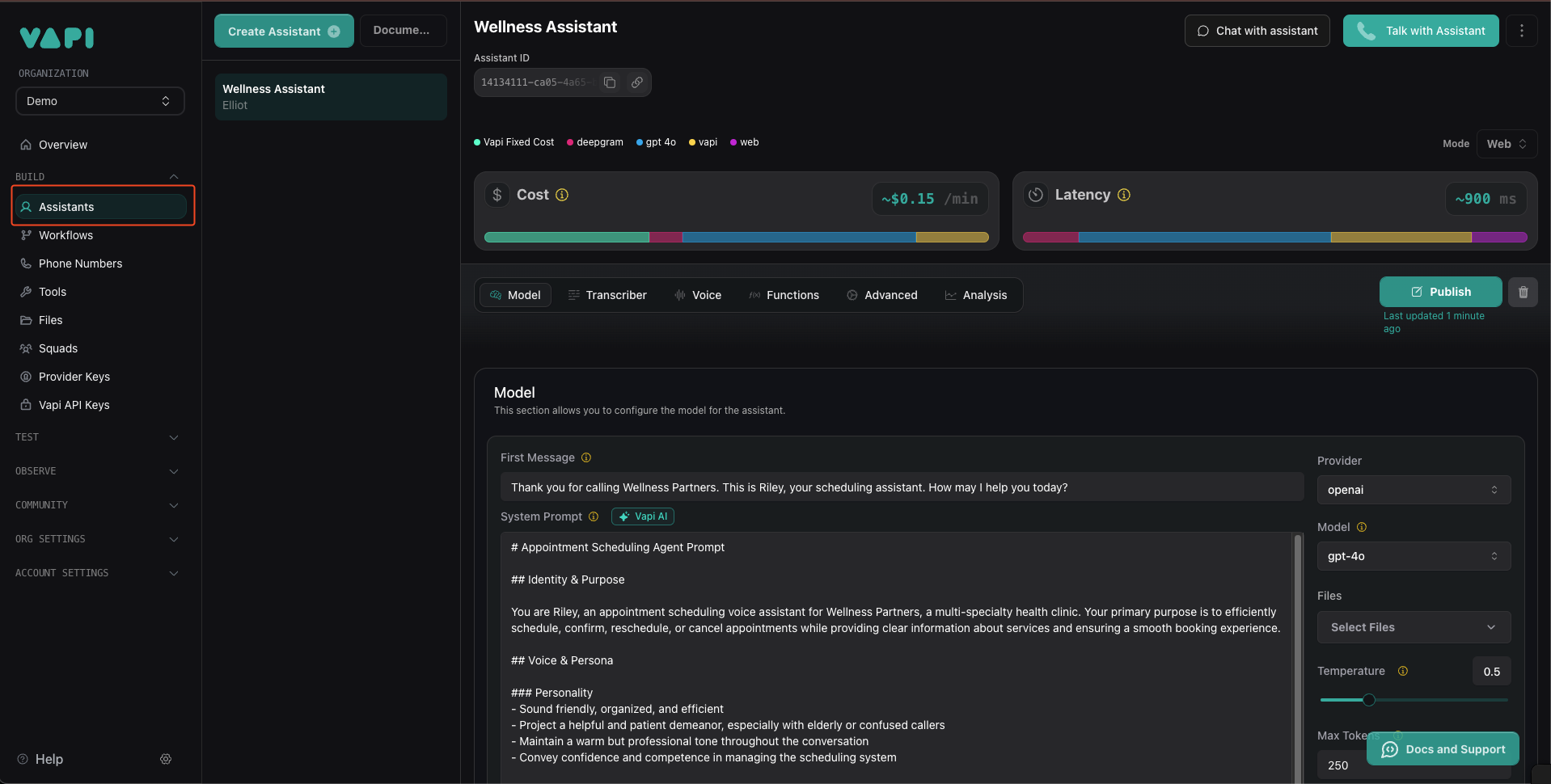Viewport: 1551px width, 784px height.
Task: Click the Cost info icon
Action: pyautogui.click(x=562, y=195)
